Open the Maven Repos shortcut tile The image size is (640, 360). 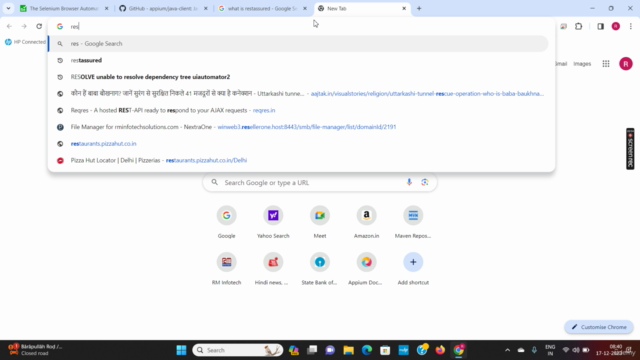[x=413, y=222]
